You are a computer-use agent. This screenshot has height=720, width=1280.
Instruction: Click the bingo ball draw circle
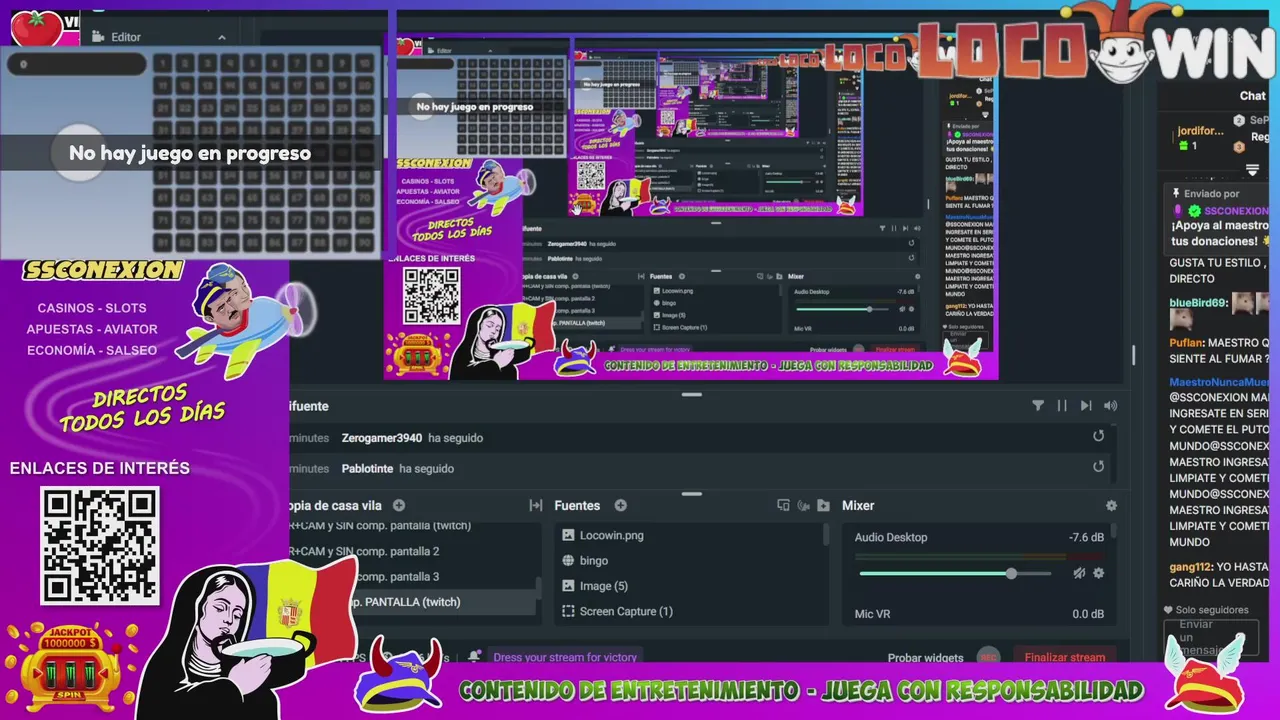78,152
